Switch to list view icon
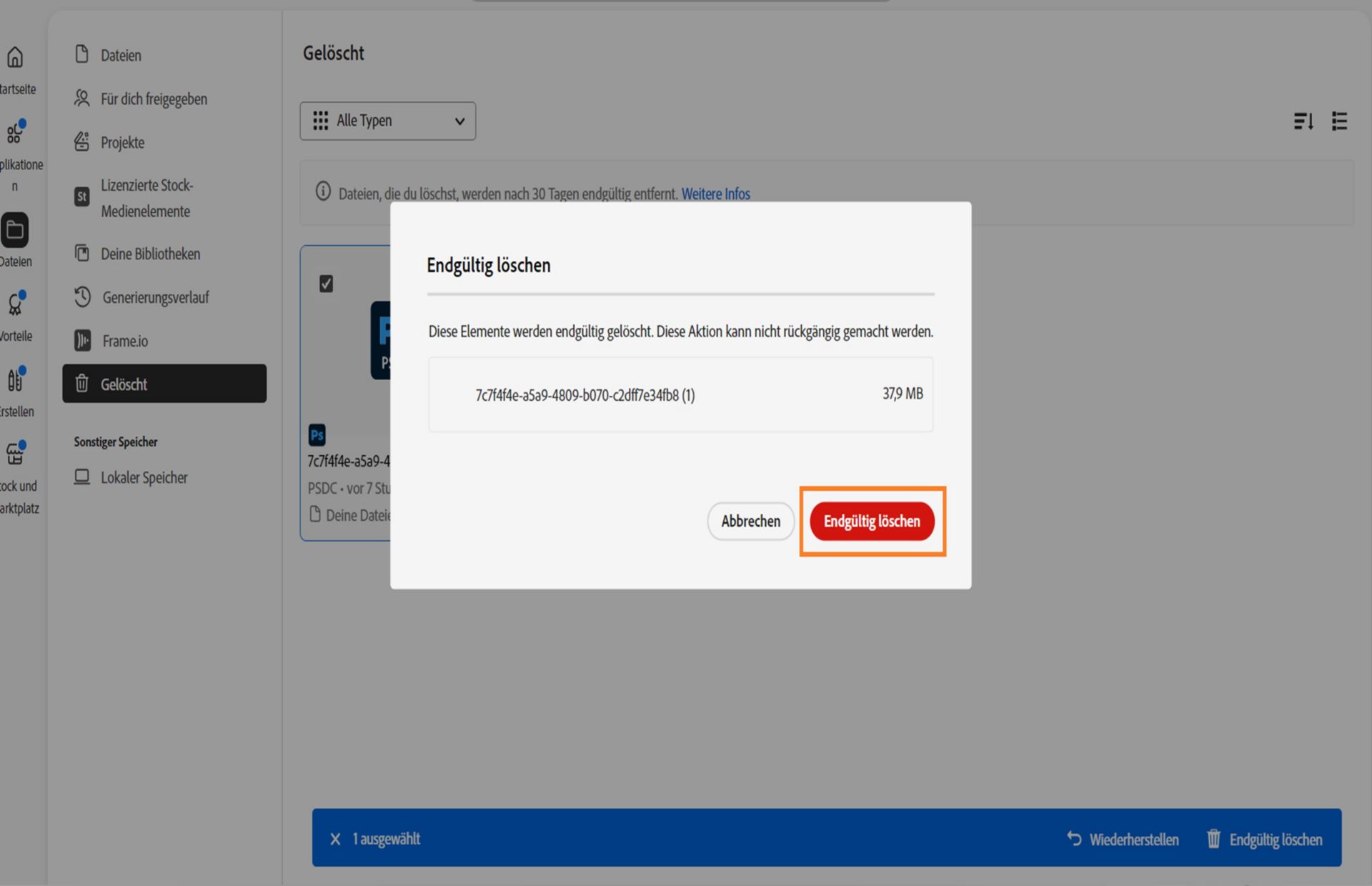 [1339, 121]
